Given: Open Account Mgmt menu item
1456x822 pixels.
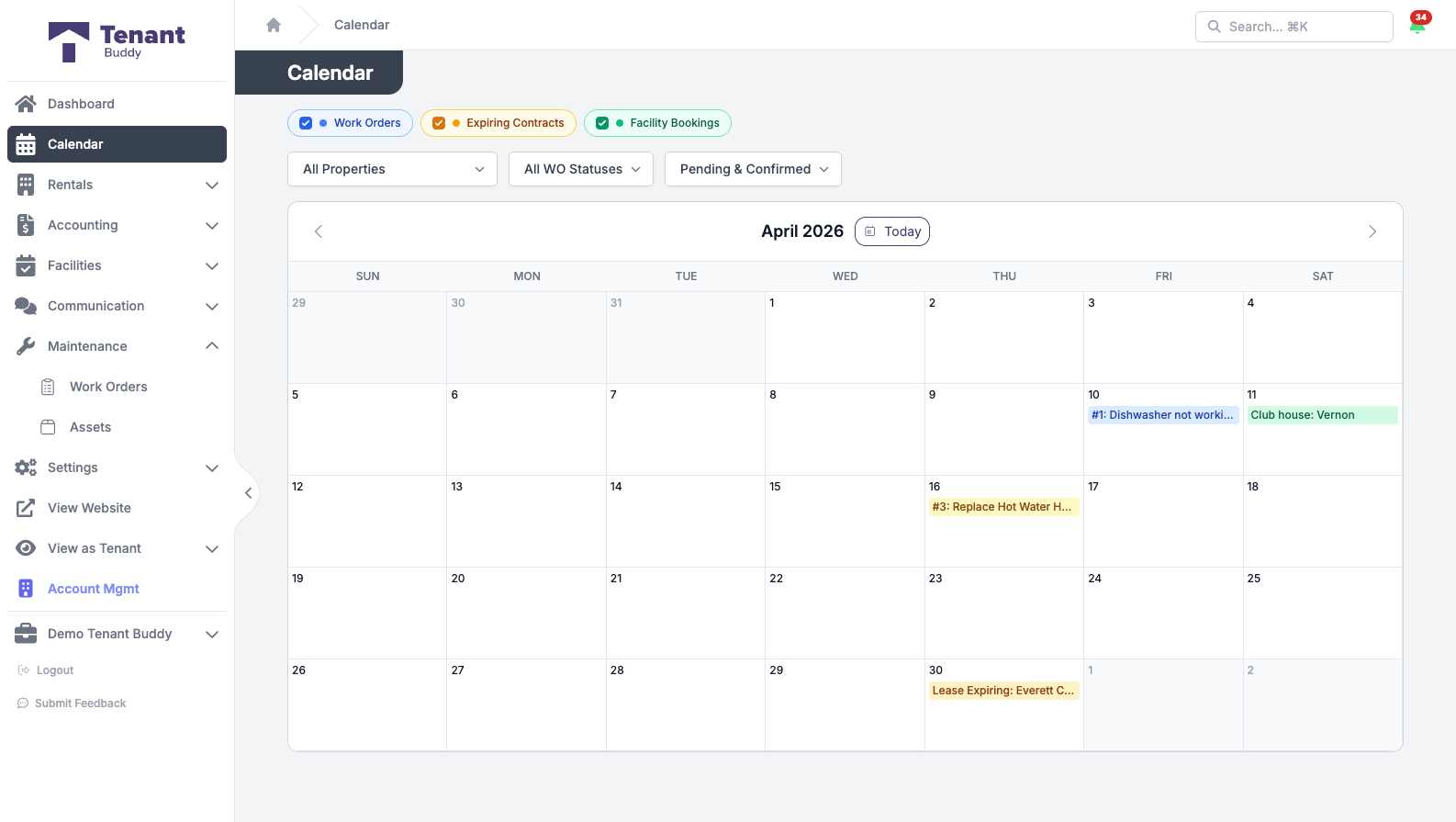Looking at the screenshot, I should click(117, 589).
